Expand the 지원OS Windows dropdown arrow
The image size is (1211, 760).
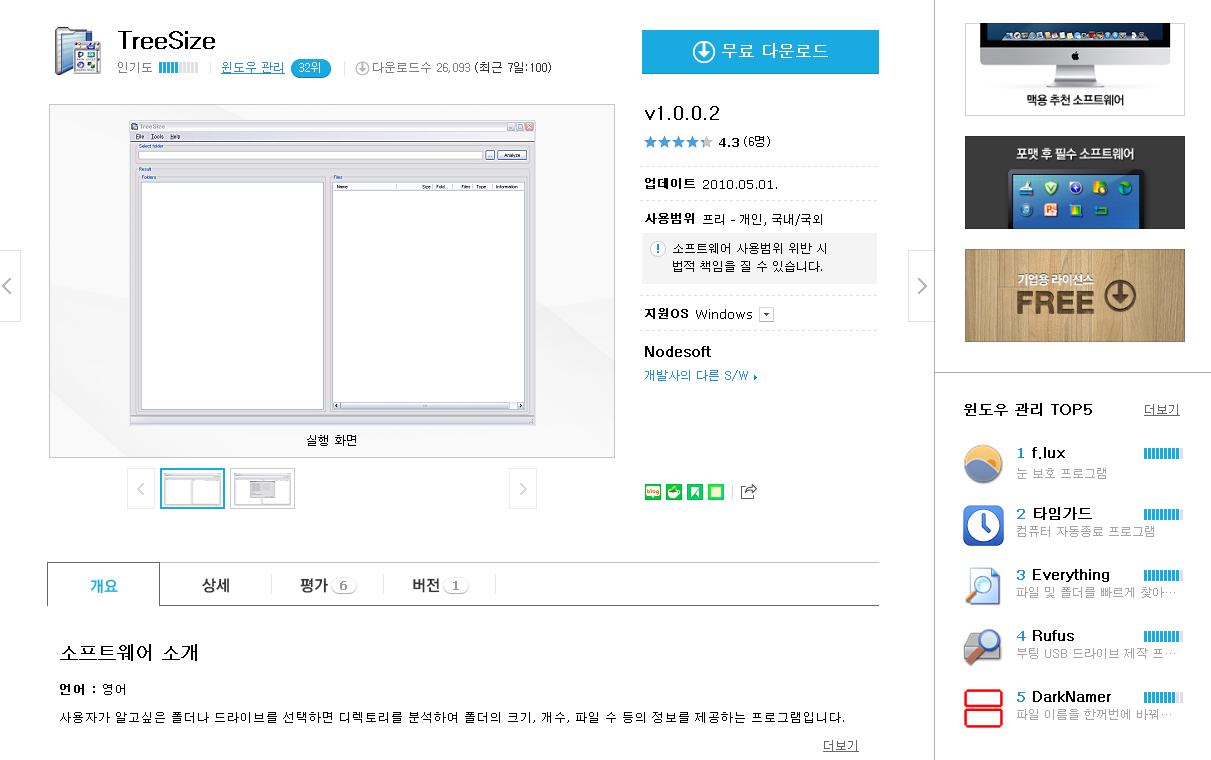pos(766,314)
